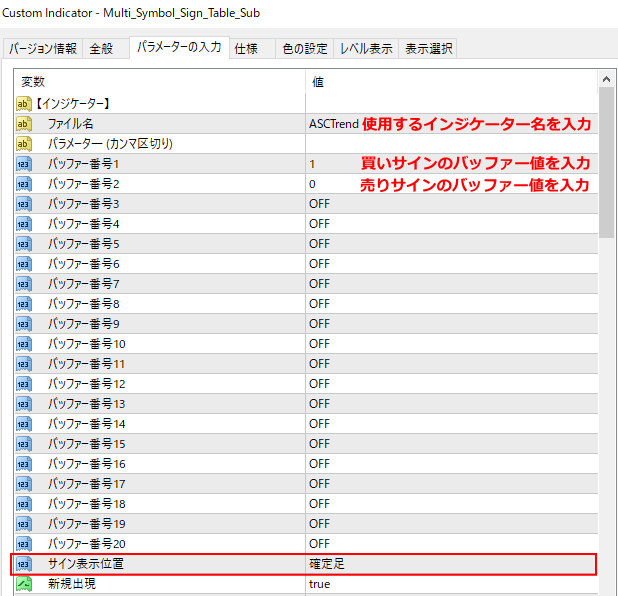
Task: Click the 123 icon beside バッファー番号17
Action: point(24,484)
